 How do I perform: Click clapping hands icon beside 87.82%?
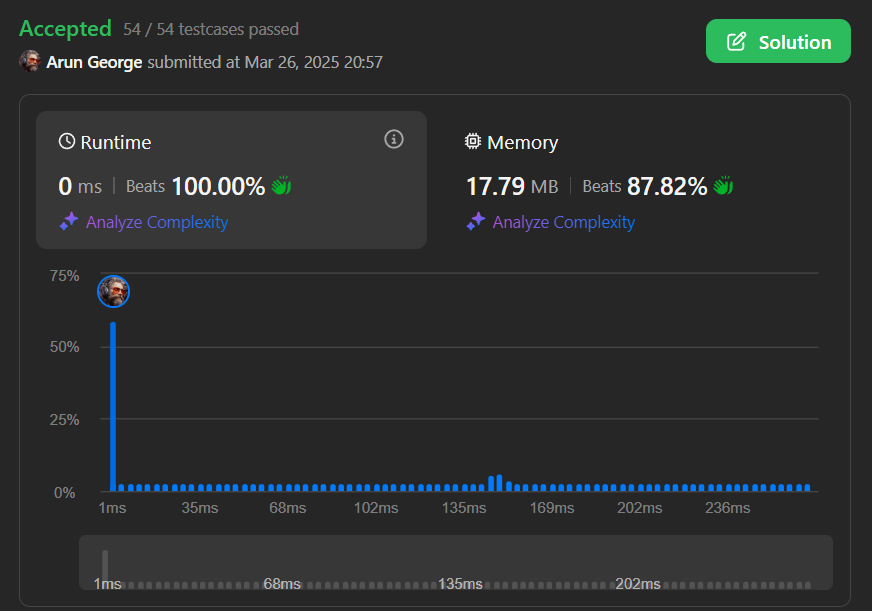tap(723, 186)
